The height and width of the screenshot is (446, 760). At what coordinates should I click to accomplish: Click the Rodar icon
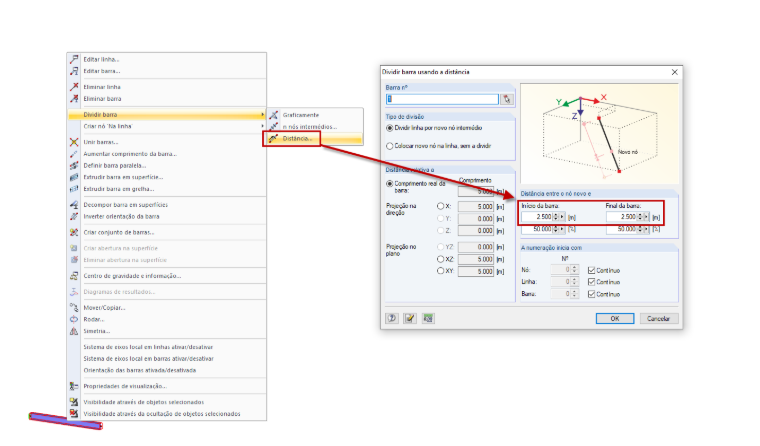pos(74,319)
